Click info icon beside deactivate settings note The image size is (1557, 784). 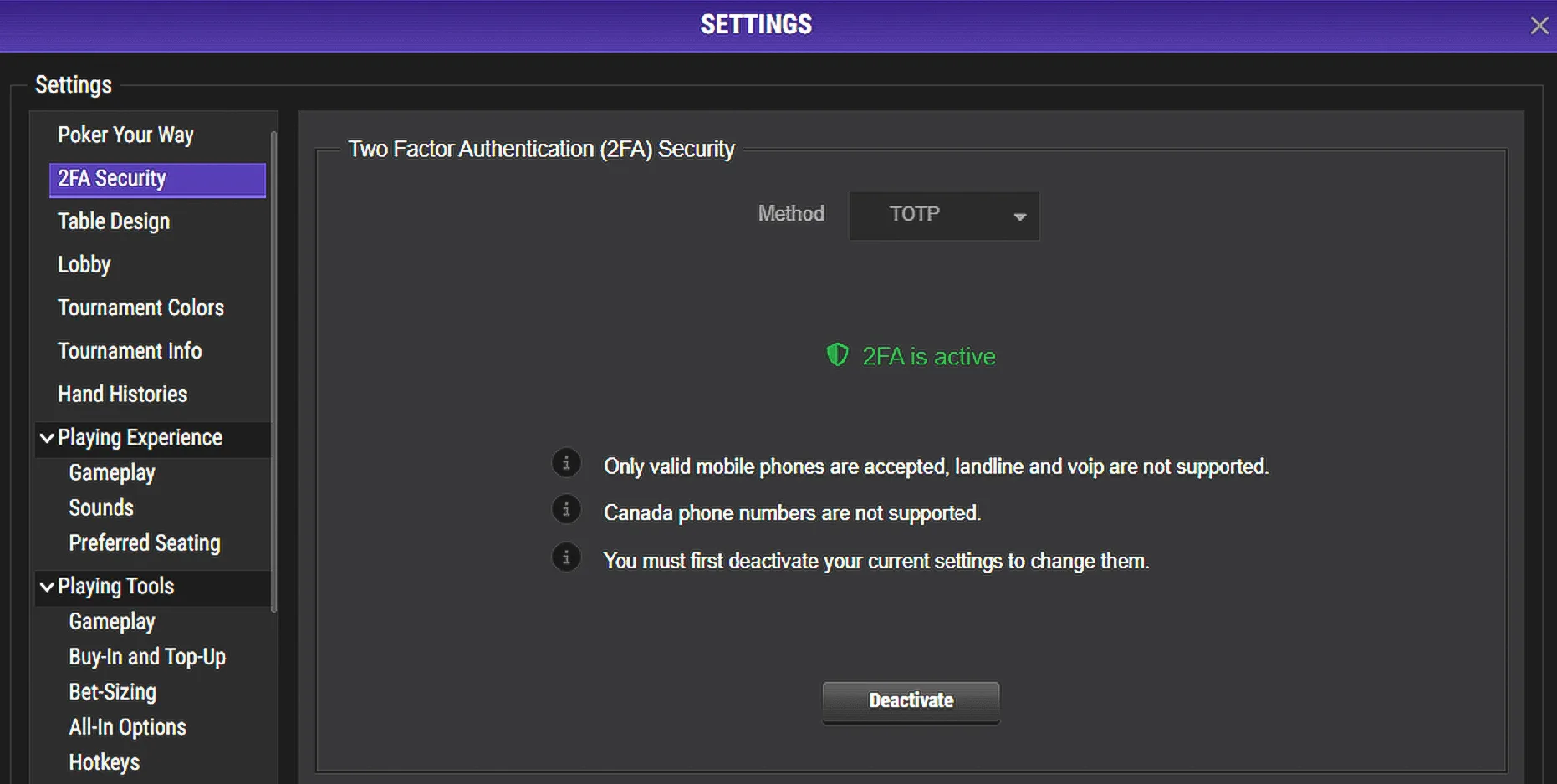566,557
